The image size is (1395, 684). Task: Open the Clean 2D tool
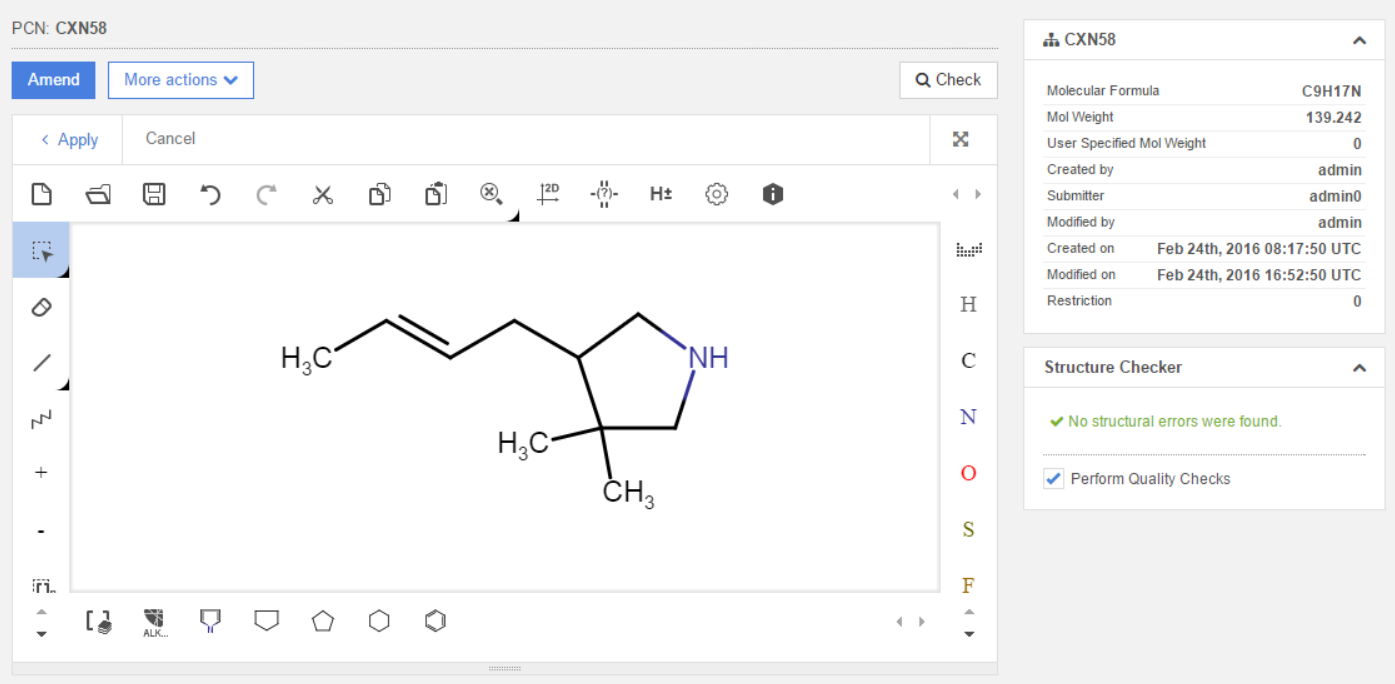(x=548, y=194)
